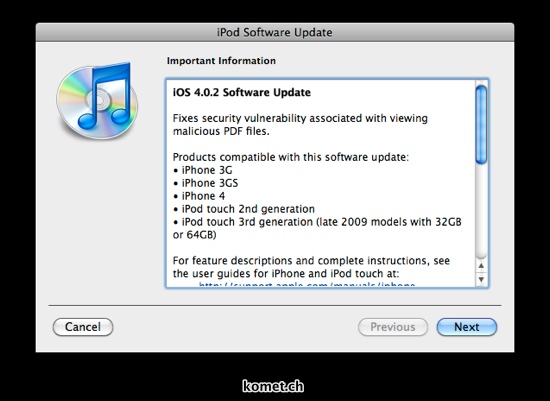Click the scrollbar up arrow
The image size is (550, 401).
pos(481,266)
